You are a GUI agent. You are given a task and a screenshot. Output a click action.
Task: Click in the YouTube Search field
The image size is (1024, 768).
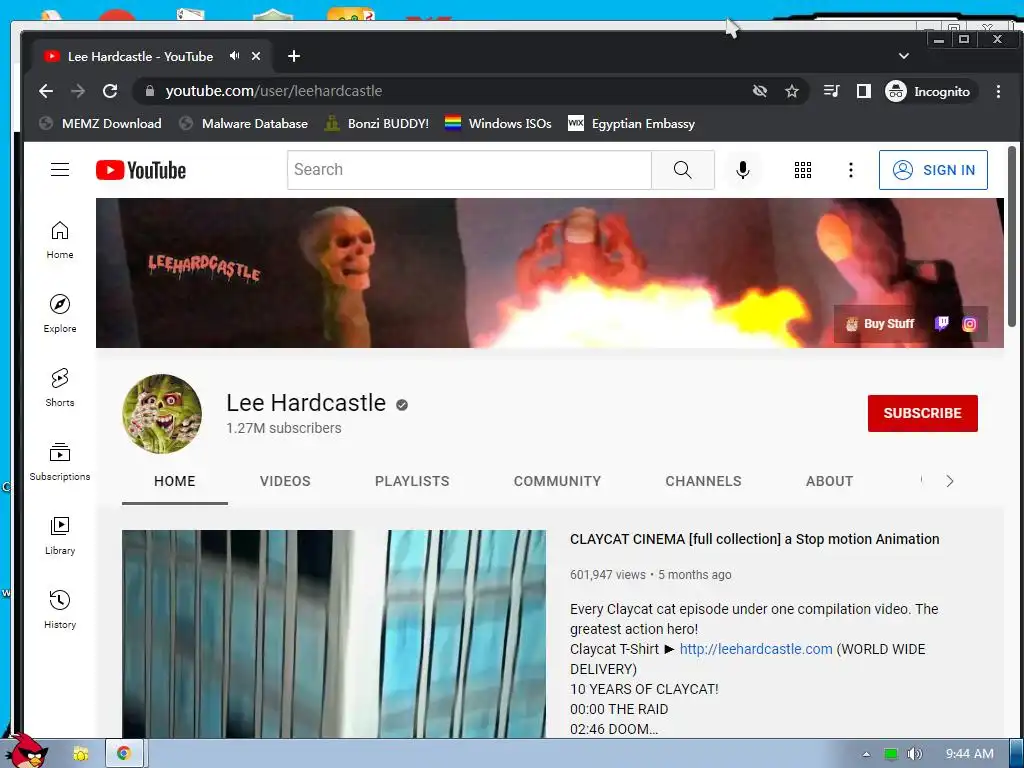[x=469, y=170]
